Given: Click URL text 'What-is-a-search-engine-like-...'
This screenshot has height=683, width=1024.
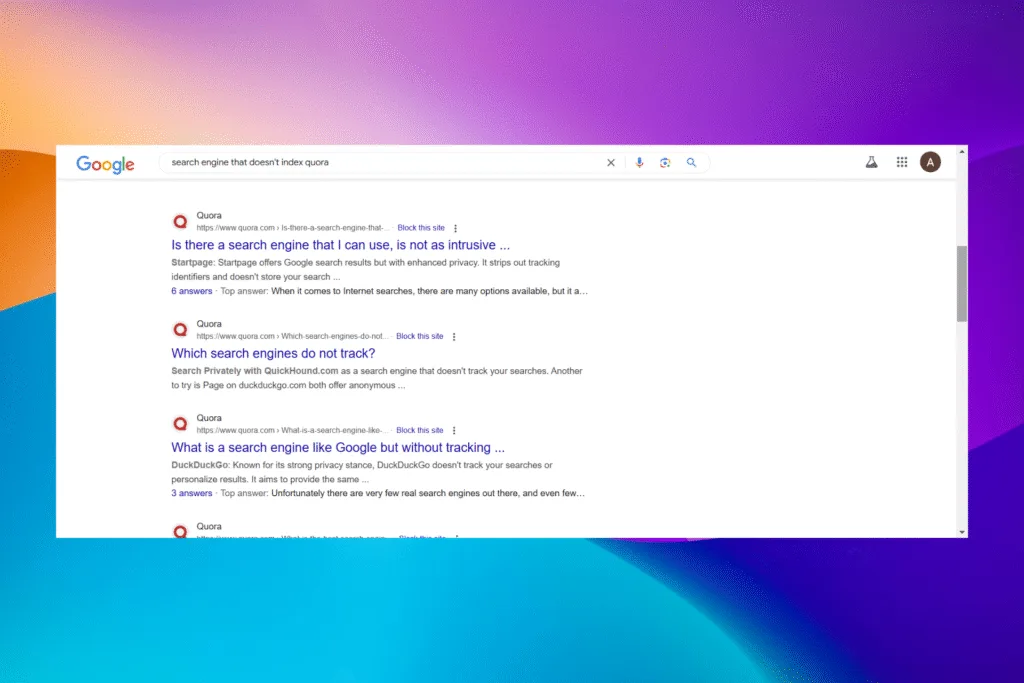Looking at the screenshot, I should point(334,430).
